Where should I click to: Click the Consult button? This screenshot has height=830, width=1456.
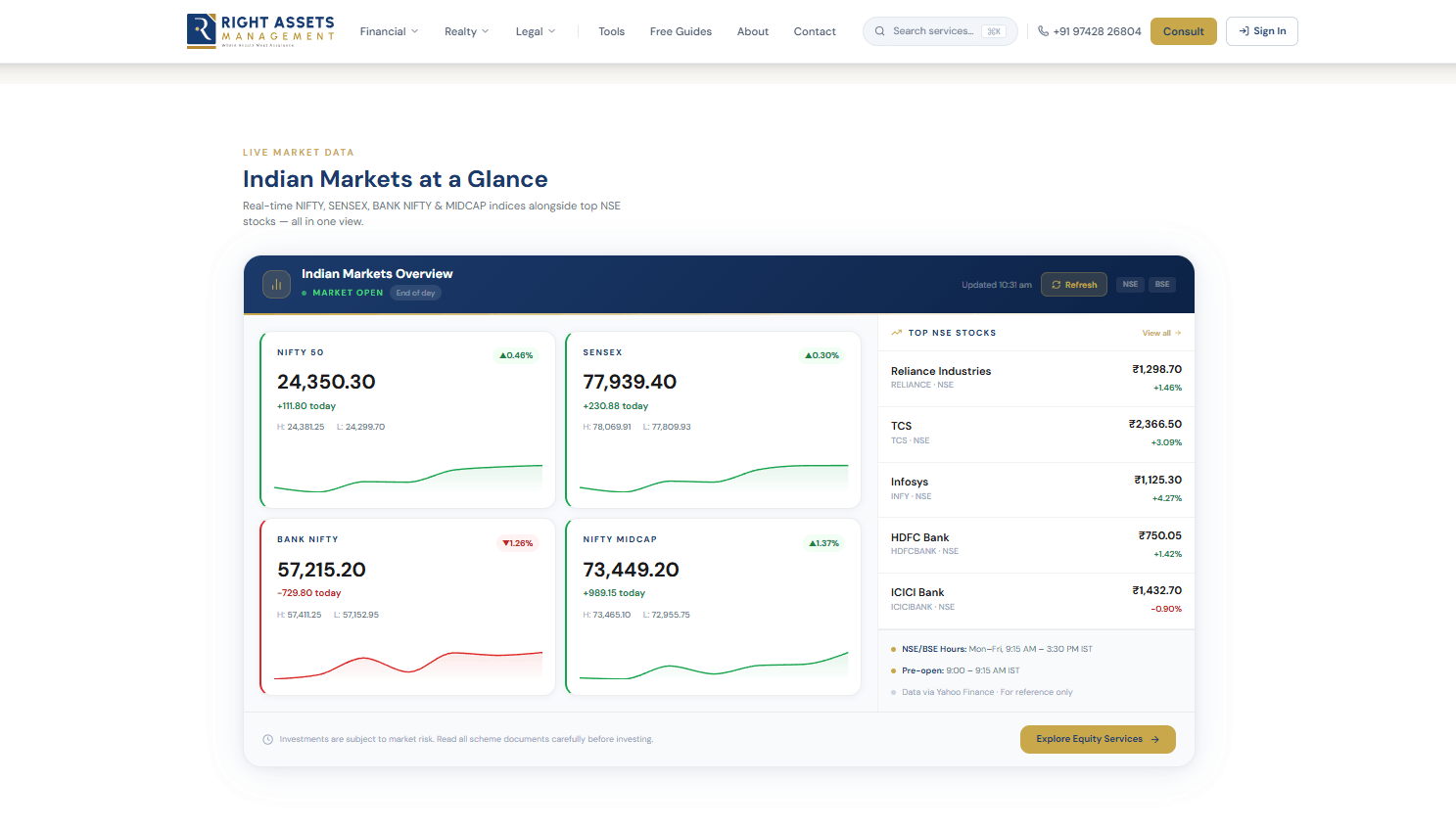point(1183,31)
